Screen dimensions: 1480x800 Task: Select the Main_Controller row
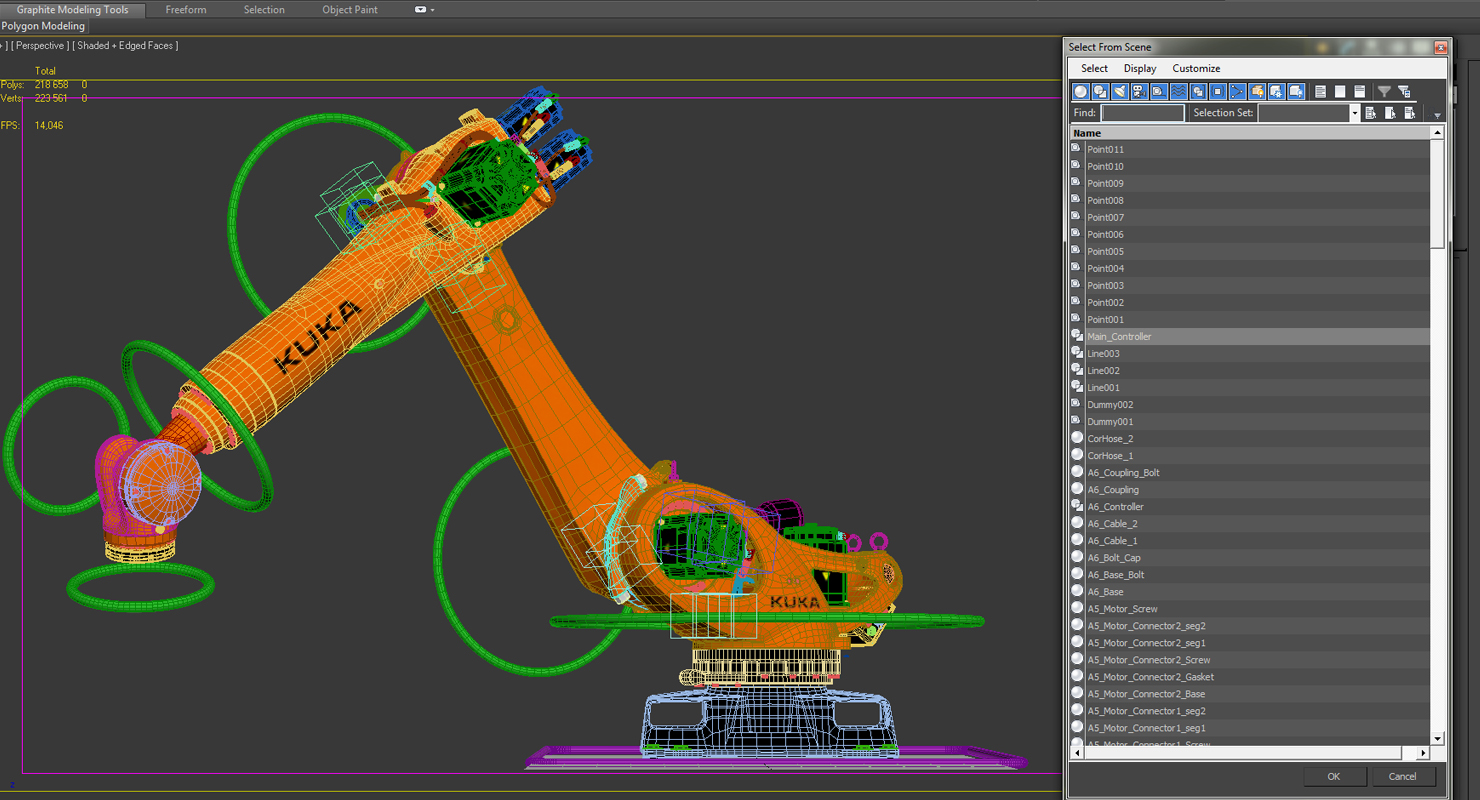click(1249, 337)
